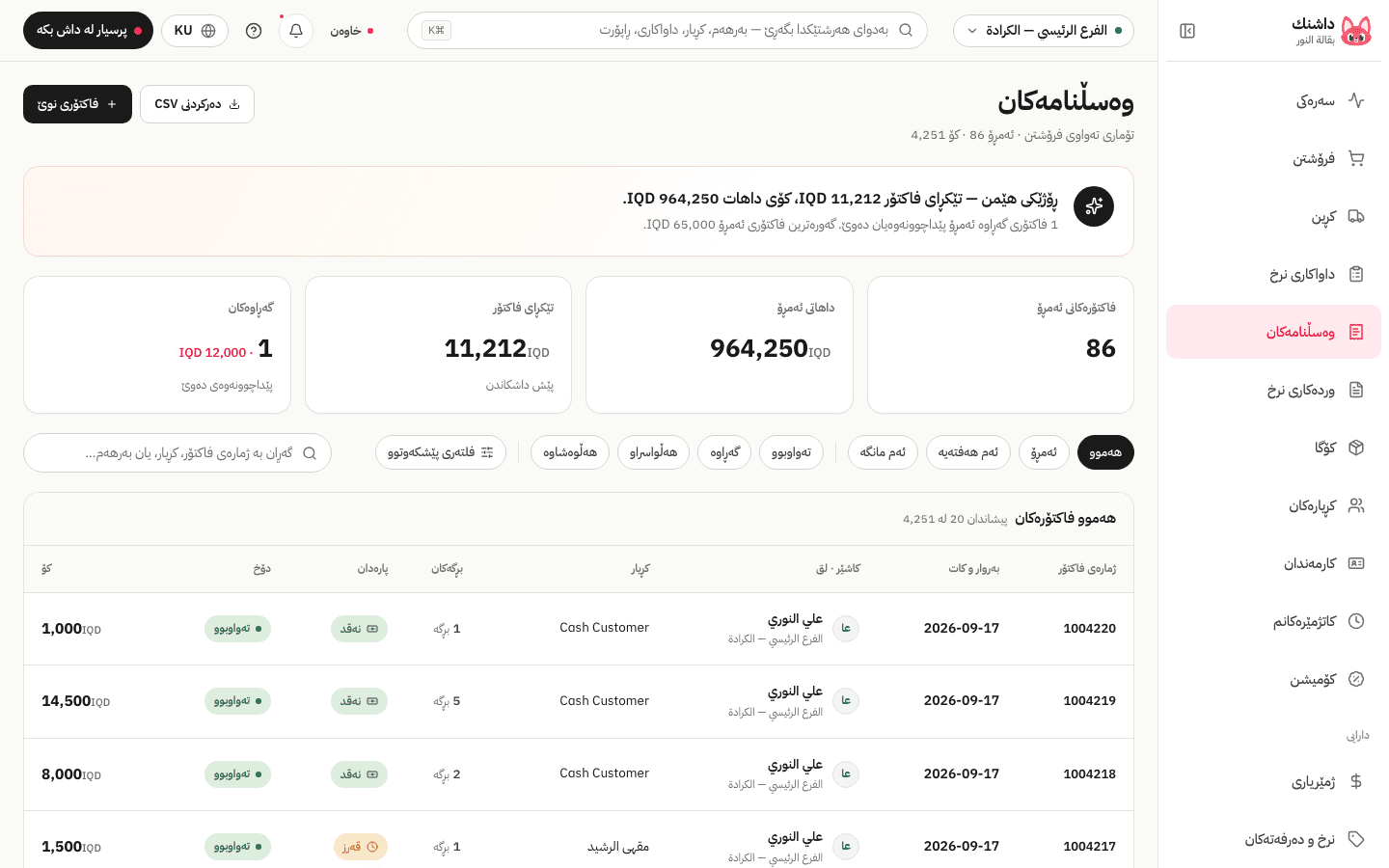The height and width of the screenshot is (868, 1389).
Task: Open the ژمێریاری accounting dollar item
Action: (1273, 781)
